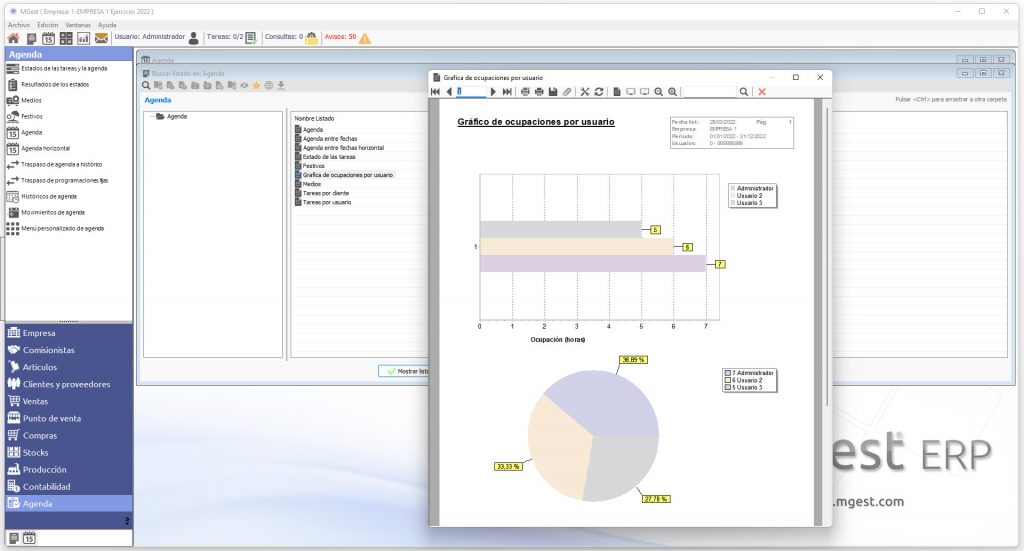Zoom out the report view
The image size is (1024, 551).
point(658,92)
